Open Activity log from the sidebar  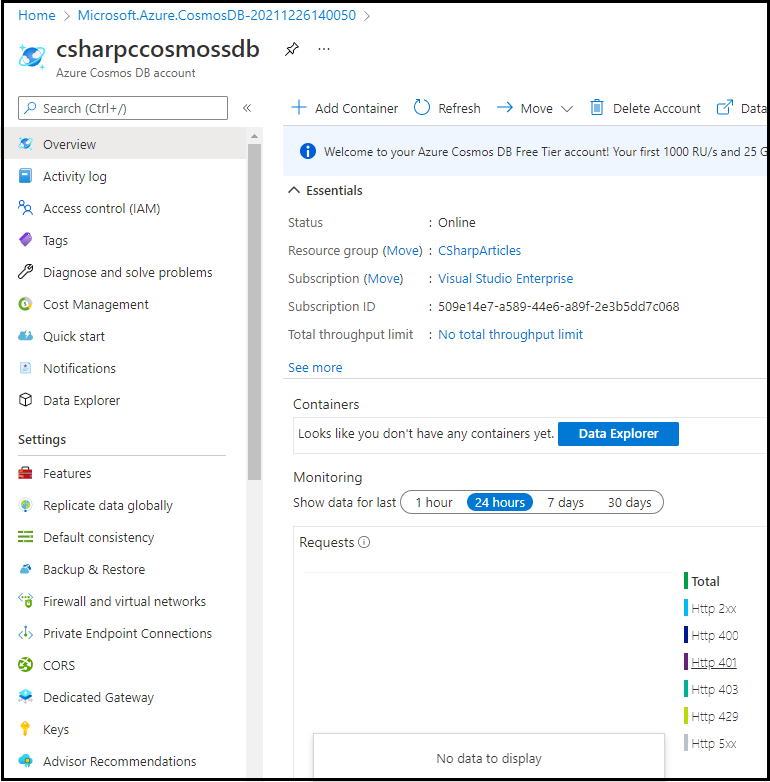[x=74, y=176]
